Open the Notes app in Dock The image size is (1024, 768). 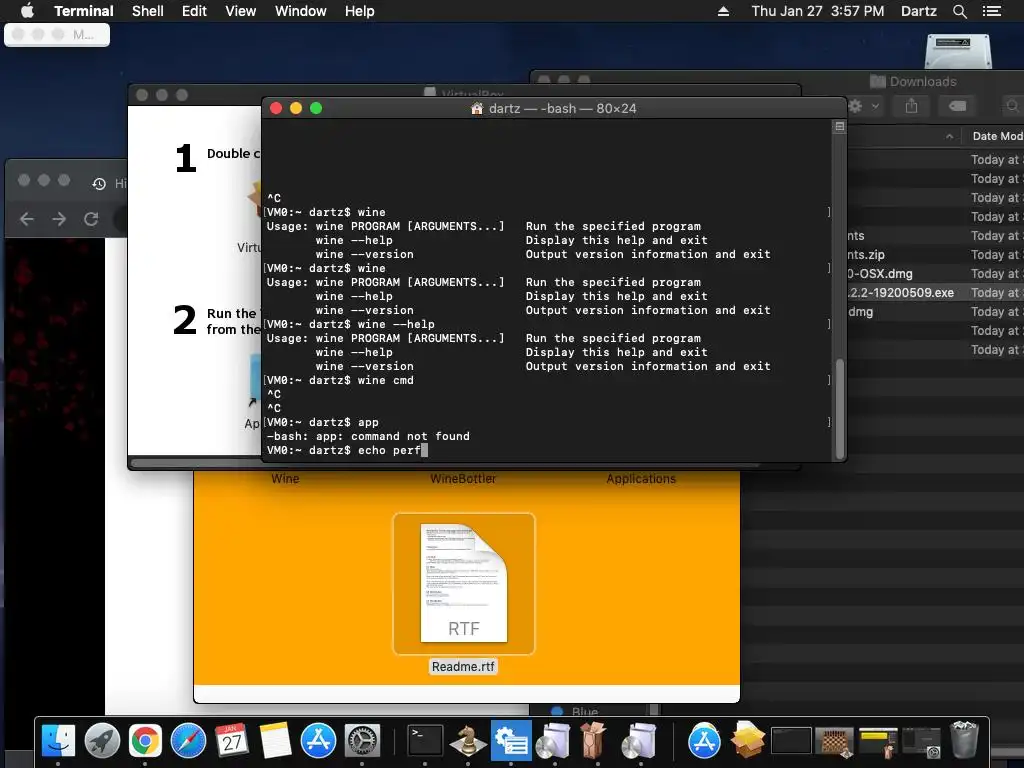tap(275, 741)
